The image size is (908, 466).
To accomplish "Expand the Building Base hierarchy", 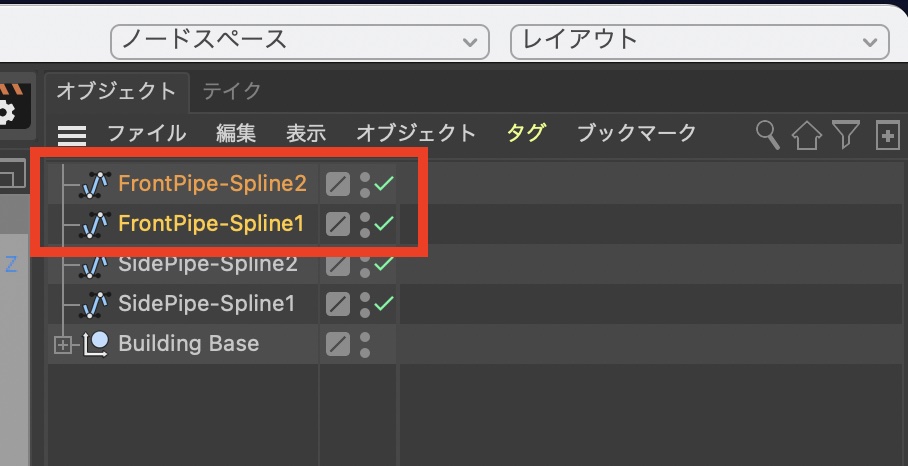I will (64, 344).
